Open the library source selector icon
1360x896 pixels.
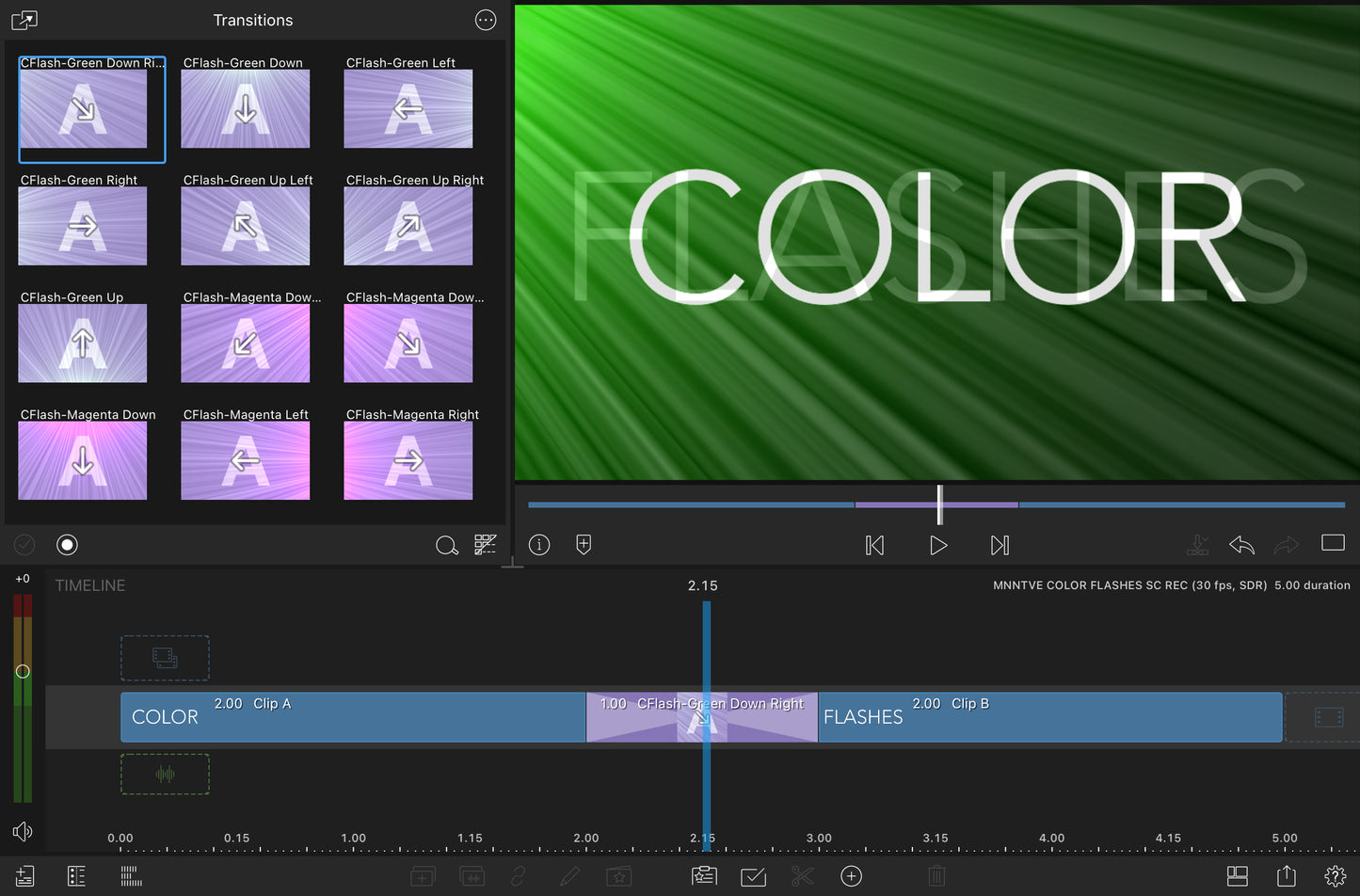pos(24,20)
